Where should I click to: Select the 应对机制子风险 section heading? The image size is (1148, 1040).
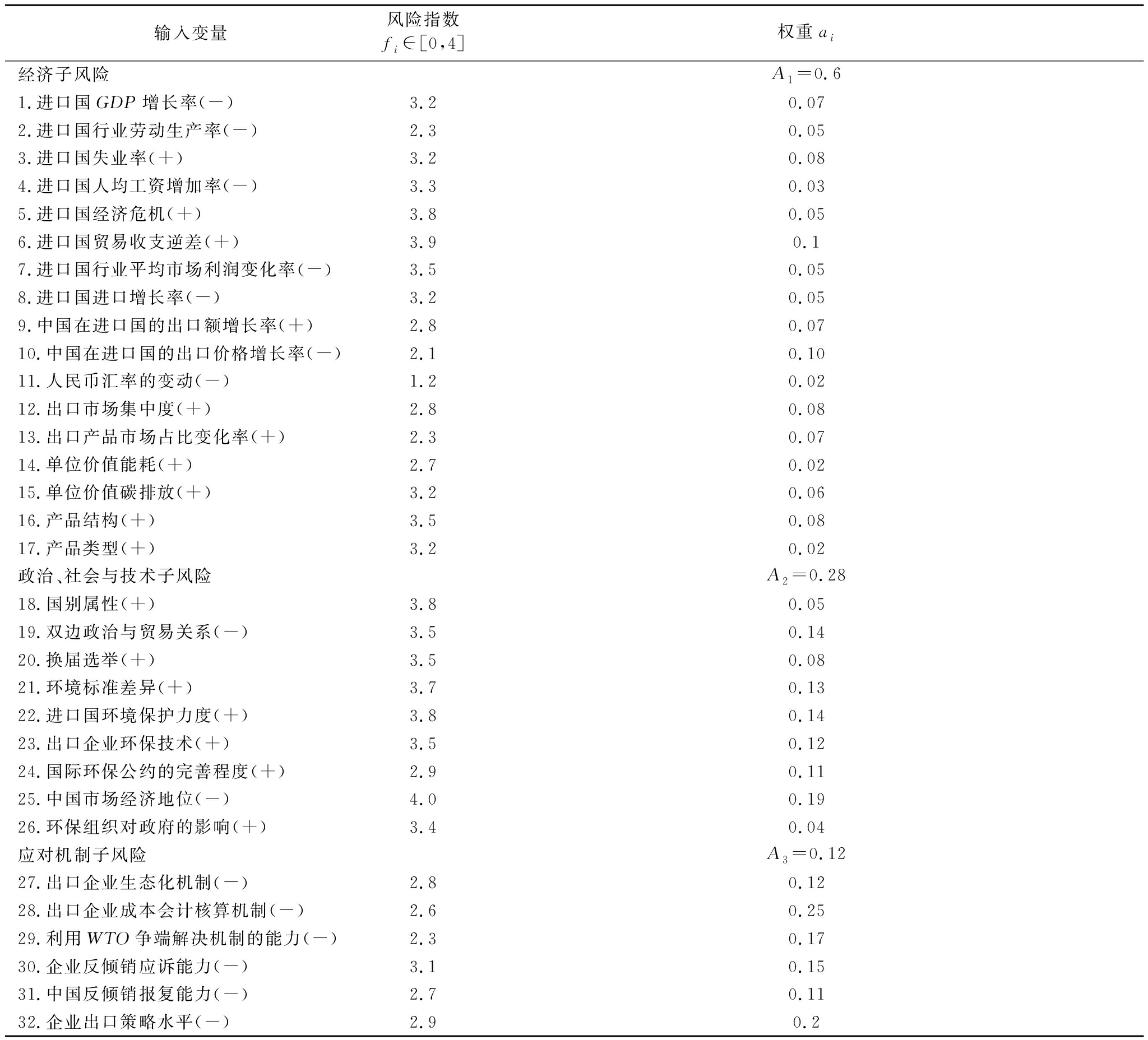click(x=82, y=855)
